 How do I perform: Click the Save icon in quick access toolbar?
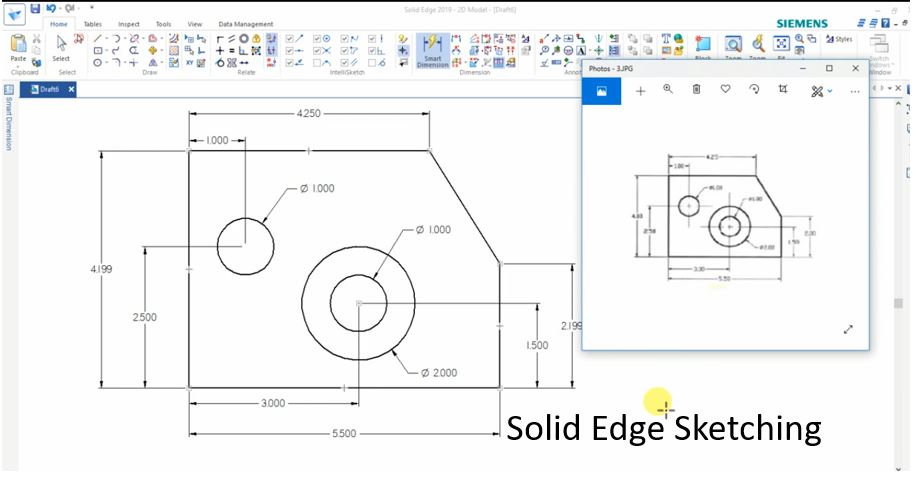(35, 8)
